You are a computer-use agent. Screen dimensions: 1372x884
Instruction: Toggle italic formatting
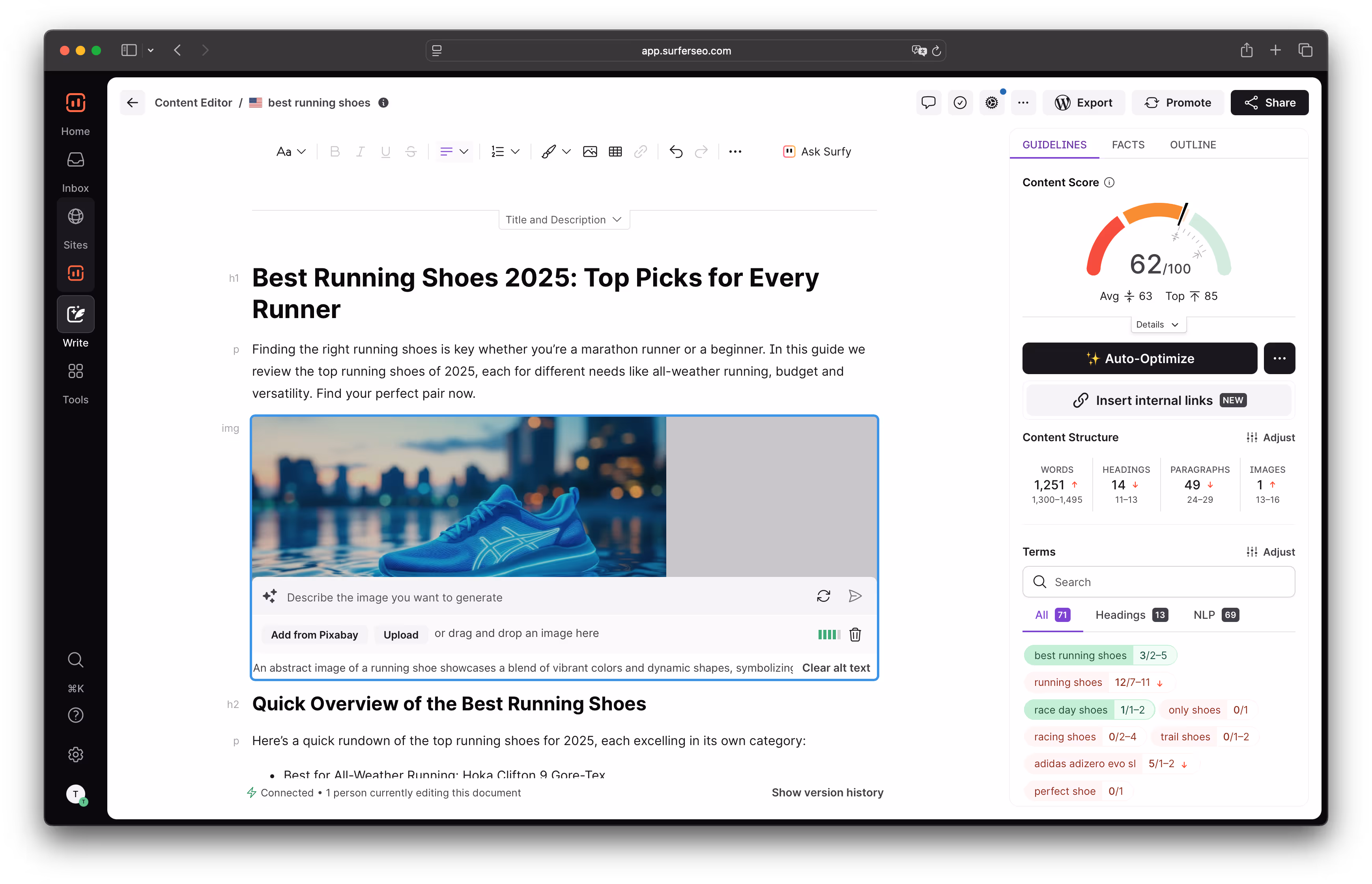point(361,152)
